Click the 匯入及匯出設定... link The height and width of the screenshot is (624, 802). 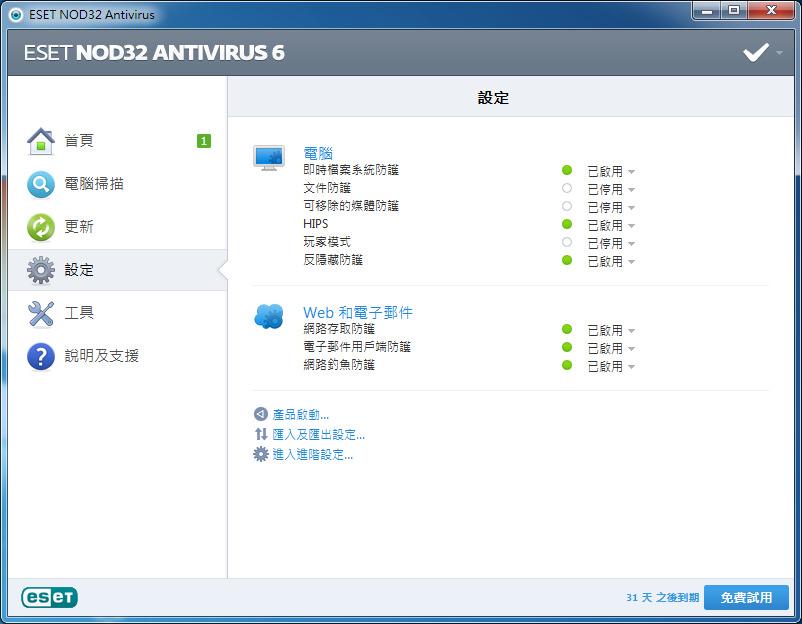tap(318, 434)
